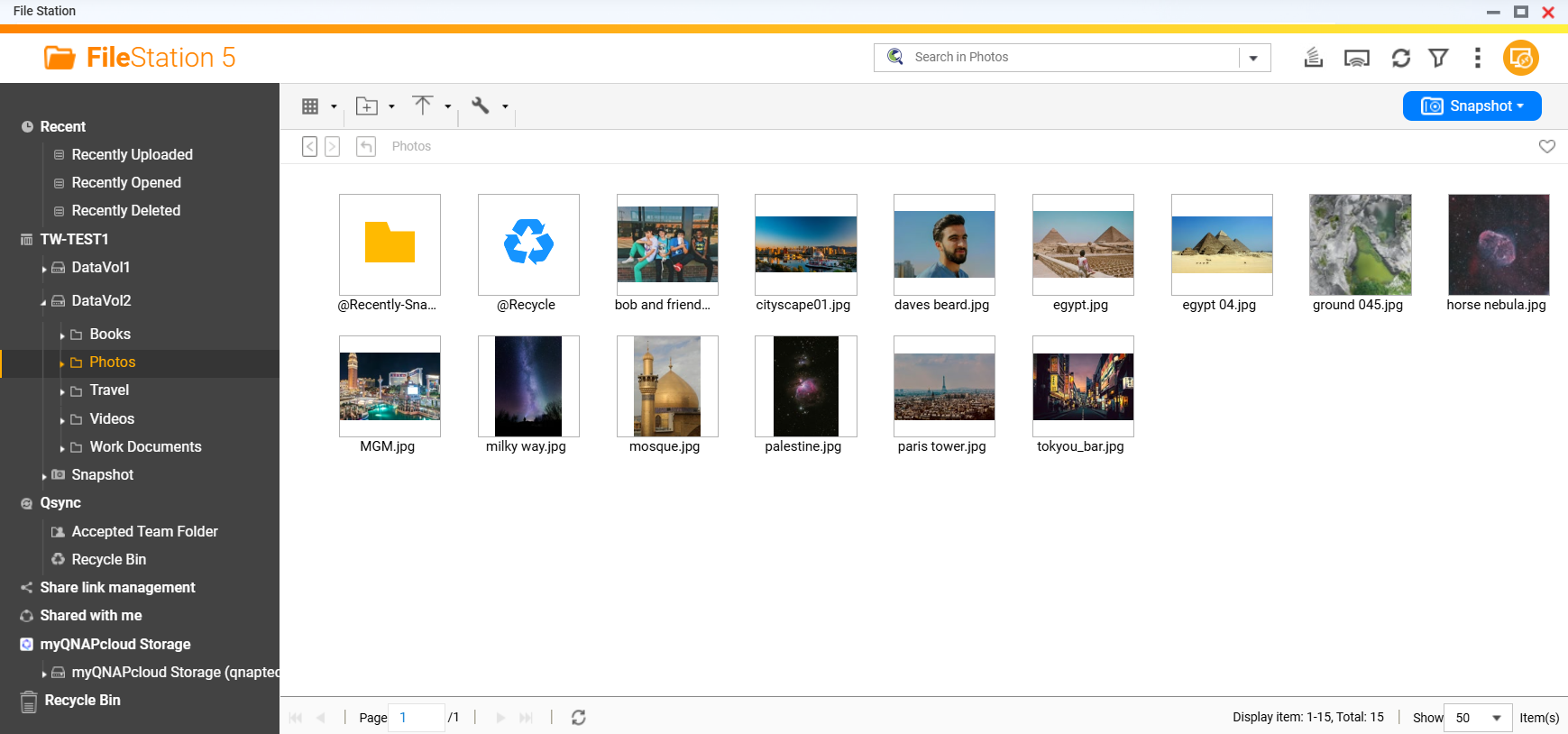Go back with the left navigation arrow
The image size is (1568, 734).
coord(309,146)
